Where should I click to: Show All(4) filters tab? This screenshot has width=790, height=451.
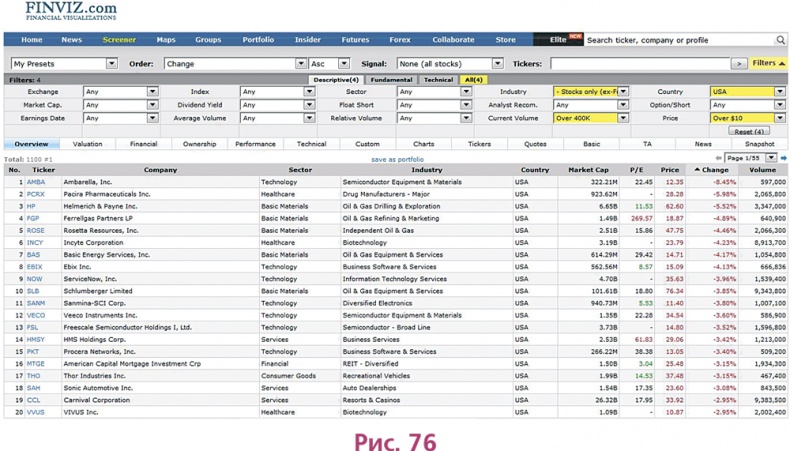coord(473,79)
